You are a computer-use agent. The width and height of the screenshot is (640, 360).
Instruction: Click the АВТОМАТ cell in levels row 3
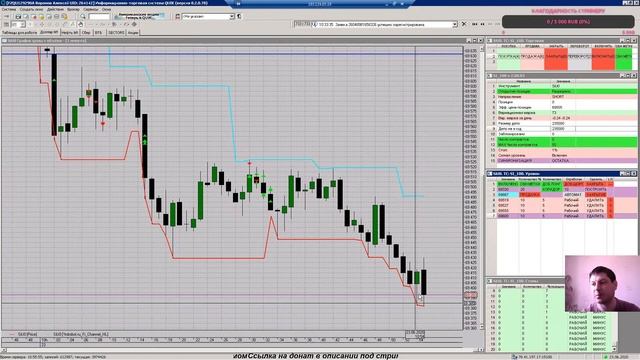(574, 195)
